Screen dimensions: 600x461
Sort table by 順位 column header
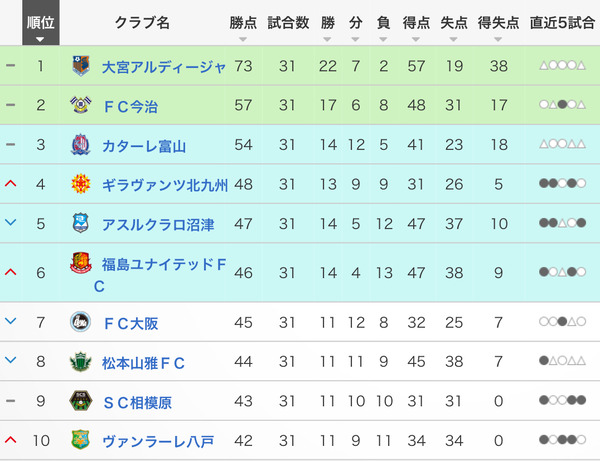(41, 23)
